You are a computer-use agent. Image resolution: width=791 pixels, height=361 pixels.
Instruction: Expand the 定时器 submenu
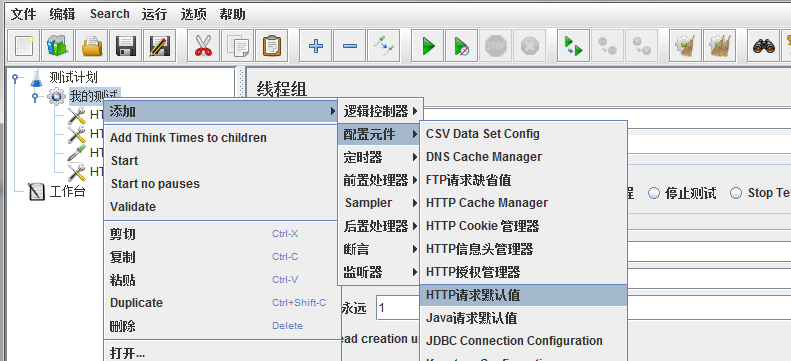tap(380, 157)
